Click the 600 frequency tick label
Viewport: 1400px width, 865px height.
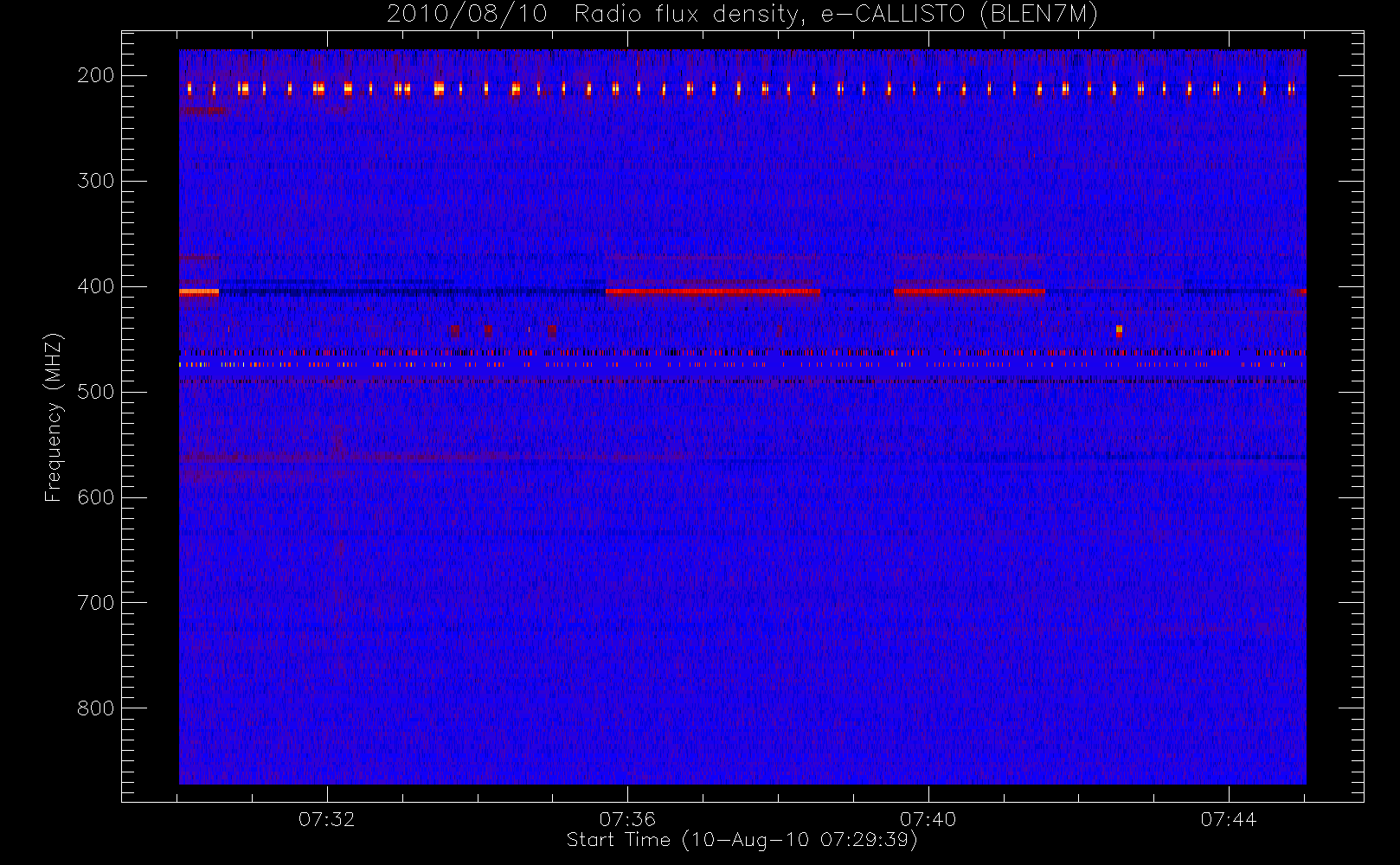coord(96,497)
